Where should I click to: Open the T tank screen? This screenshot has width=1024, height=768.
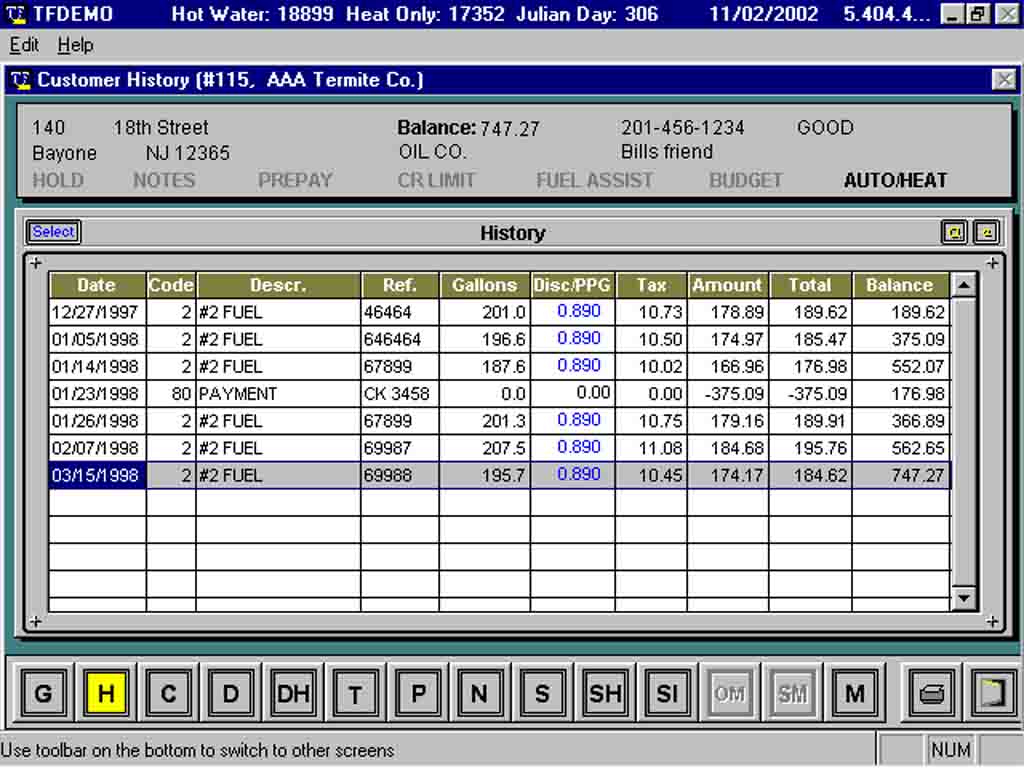pyautogui.click(x=355, y=691)
